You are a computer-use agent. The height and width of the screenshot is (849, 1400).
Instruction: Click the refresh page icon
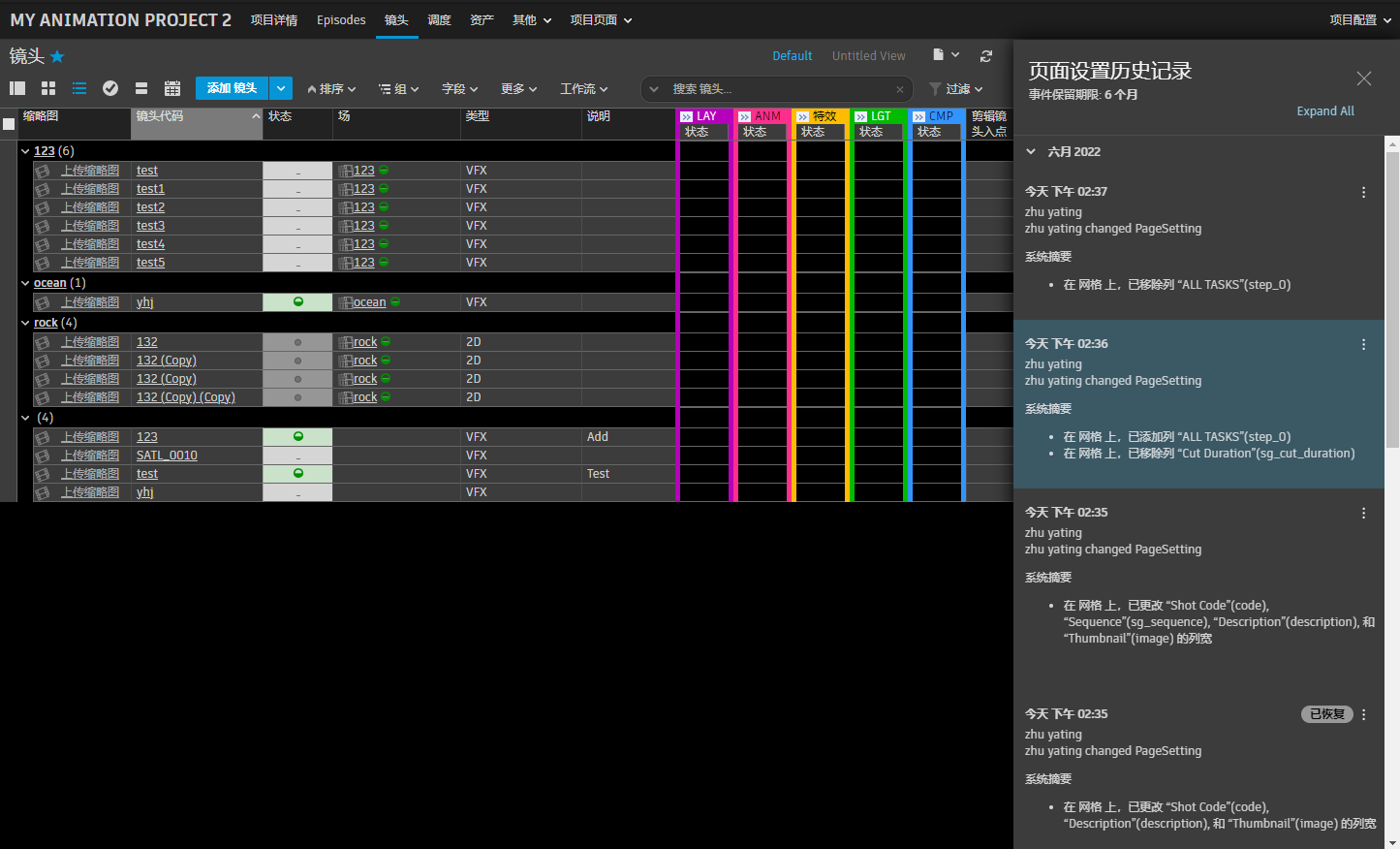(x=986, y=55)
